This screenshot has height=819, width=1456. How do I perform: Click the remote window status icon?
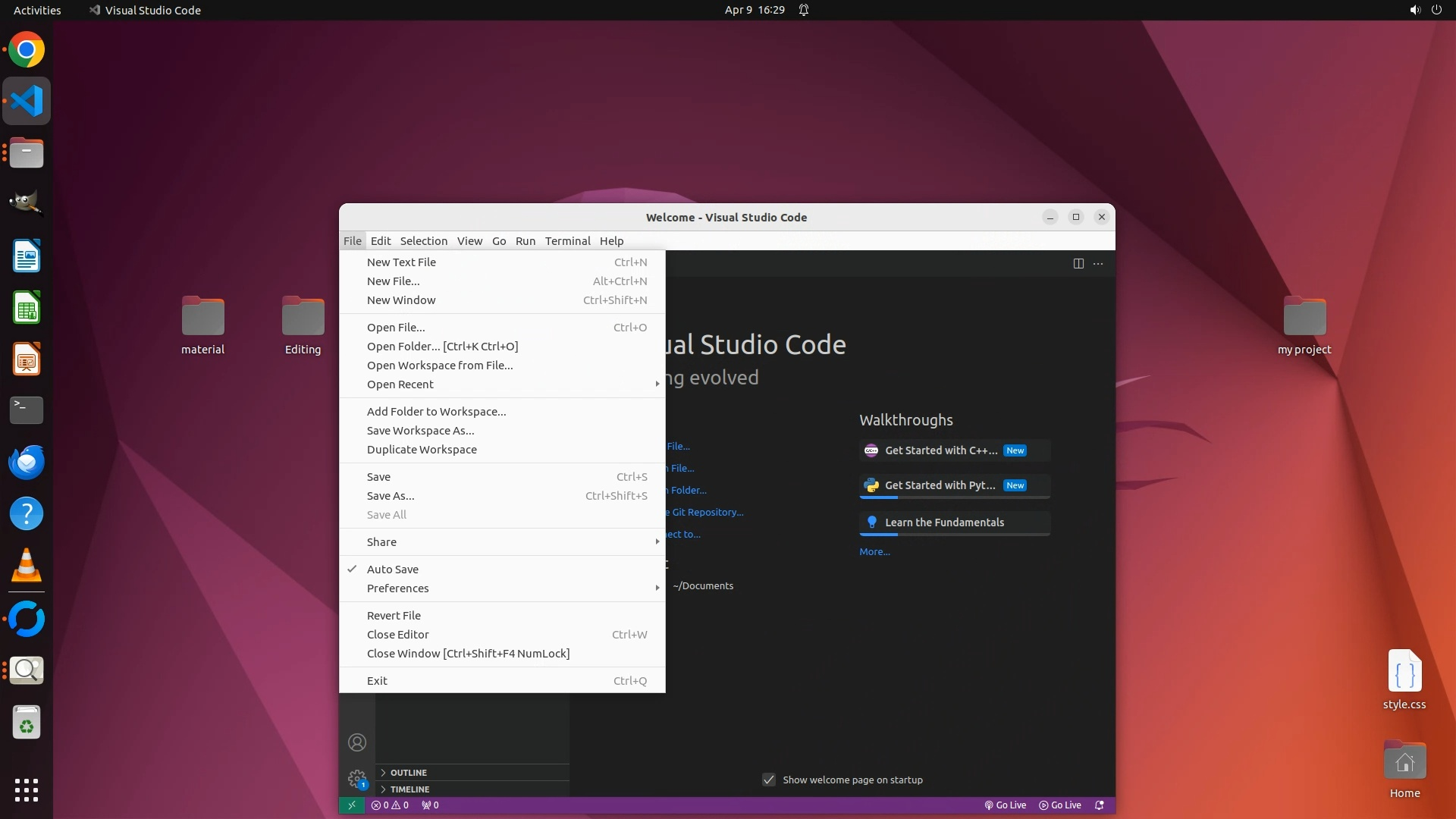tap(351, 805)
